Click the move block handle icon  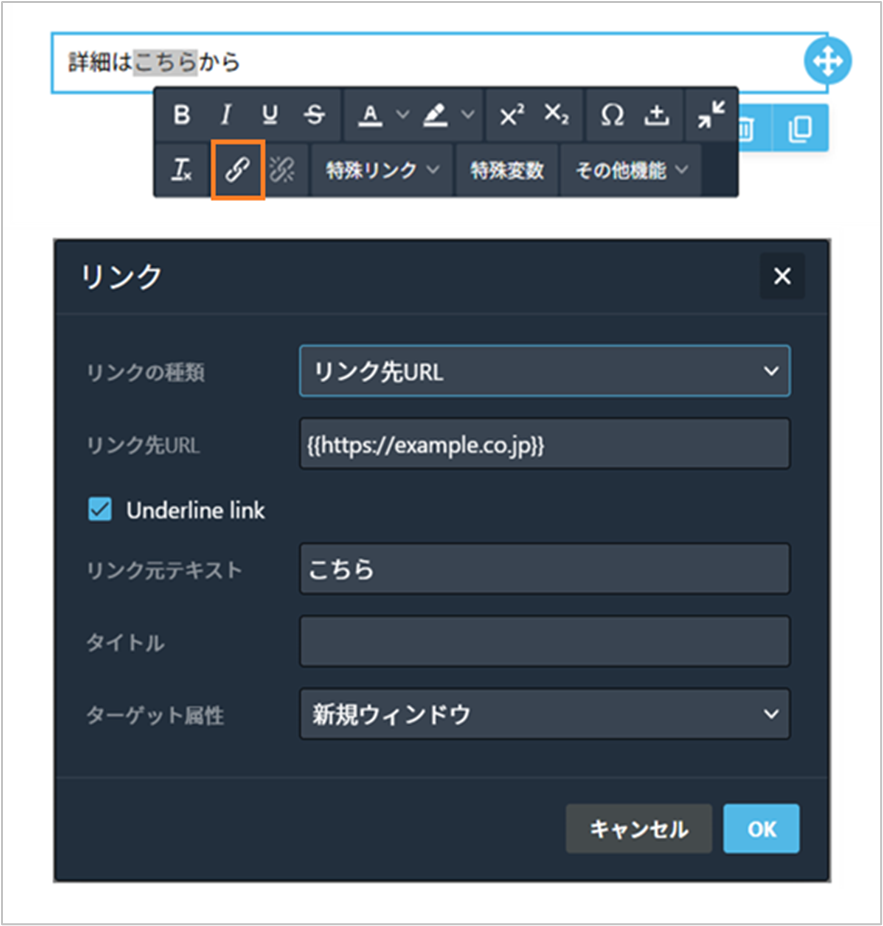click(x=827, y=61)
